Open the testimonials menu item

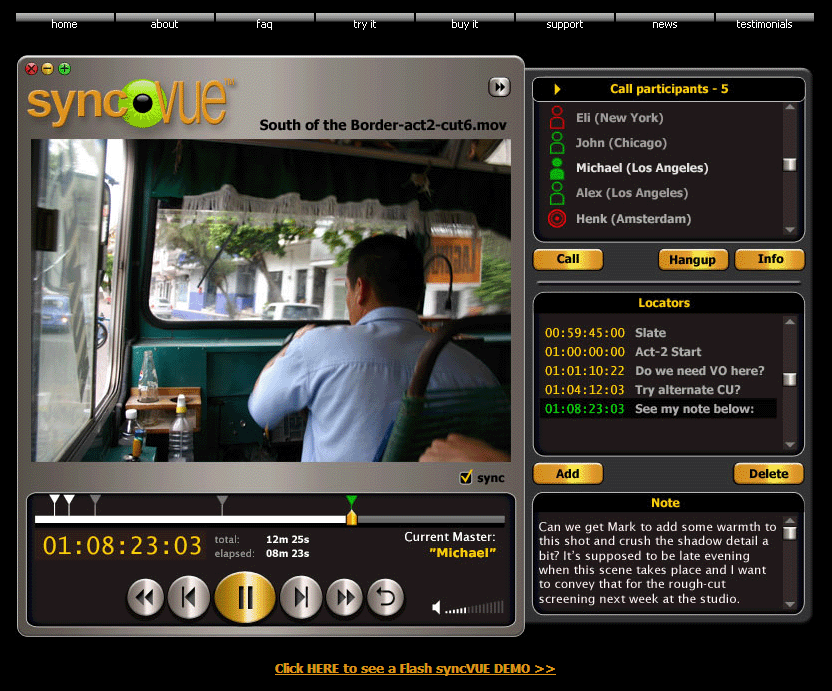pos(764,24)
